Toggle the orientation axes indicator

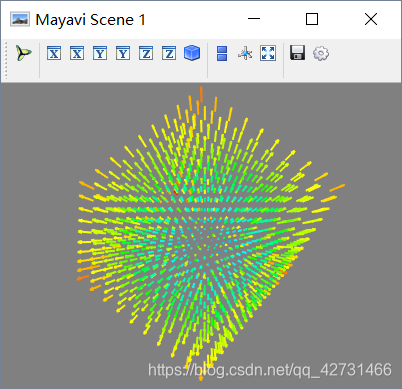pyautogui.click(x=245, y=53)
